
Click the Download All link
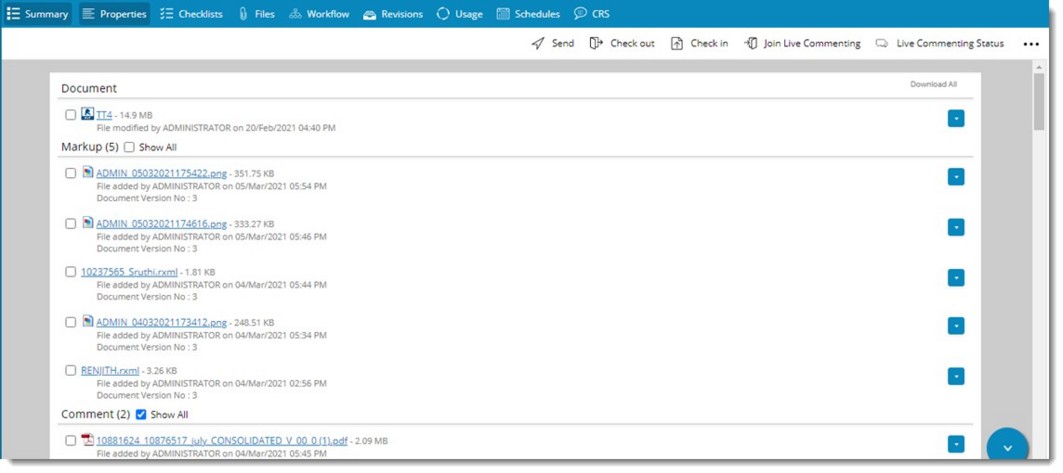point(933,84)
